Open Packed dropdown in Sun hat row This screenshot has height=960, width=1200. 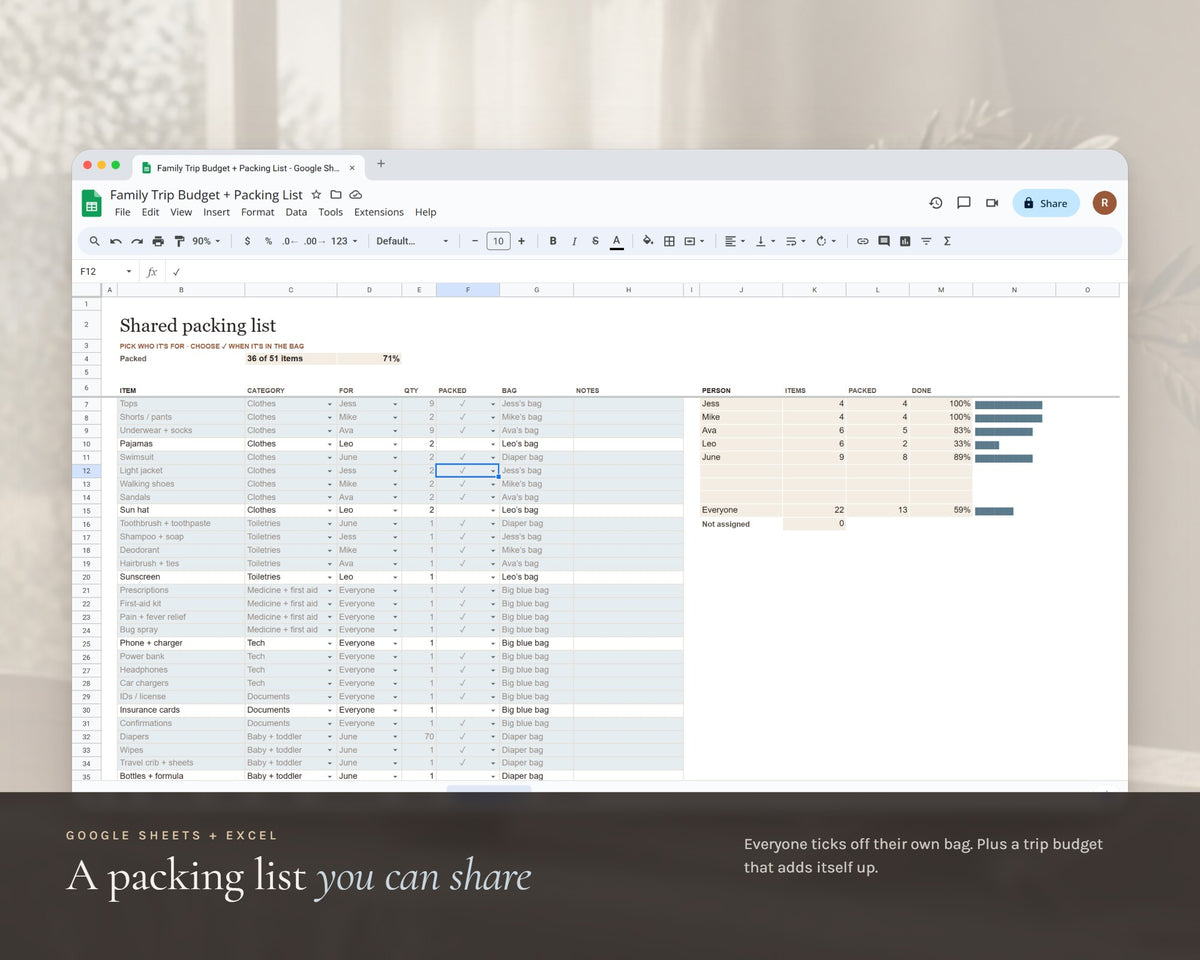(493, 511)
